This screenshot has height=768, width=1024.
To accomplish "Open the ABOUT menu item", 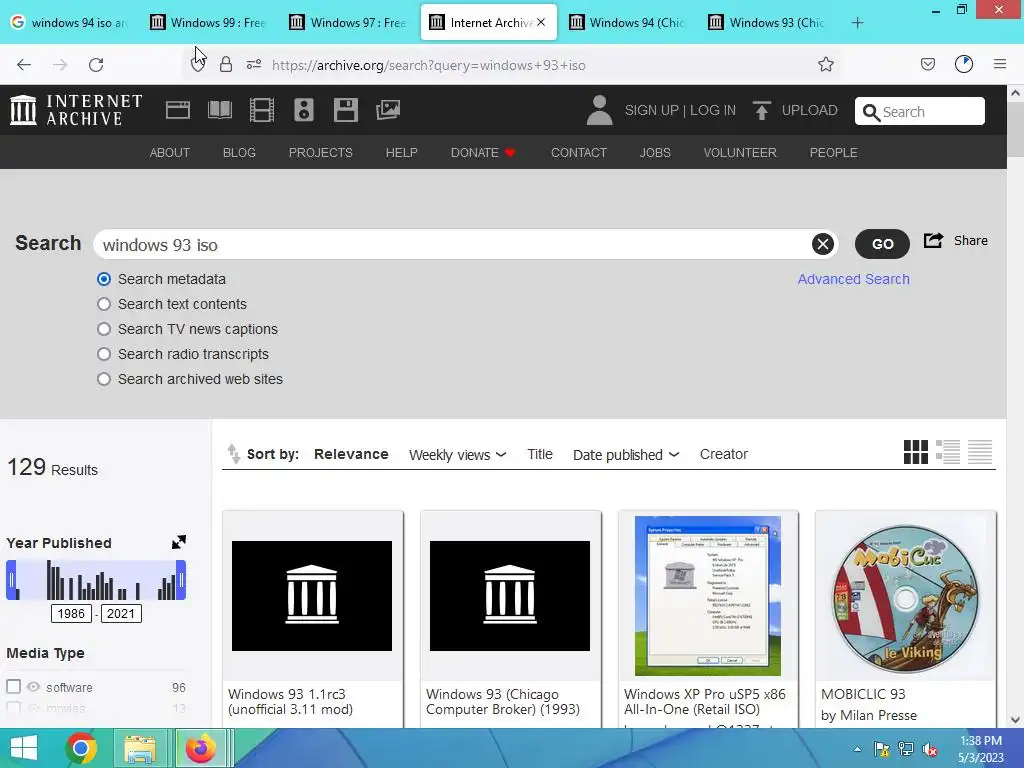I will click(170, 152).
